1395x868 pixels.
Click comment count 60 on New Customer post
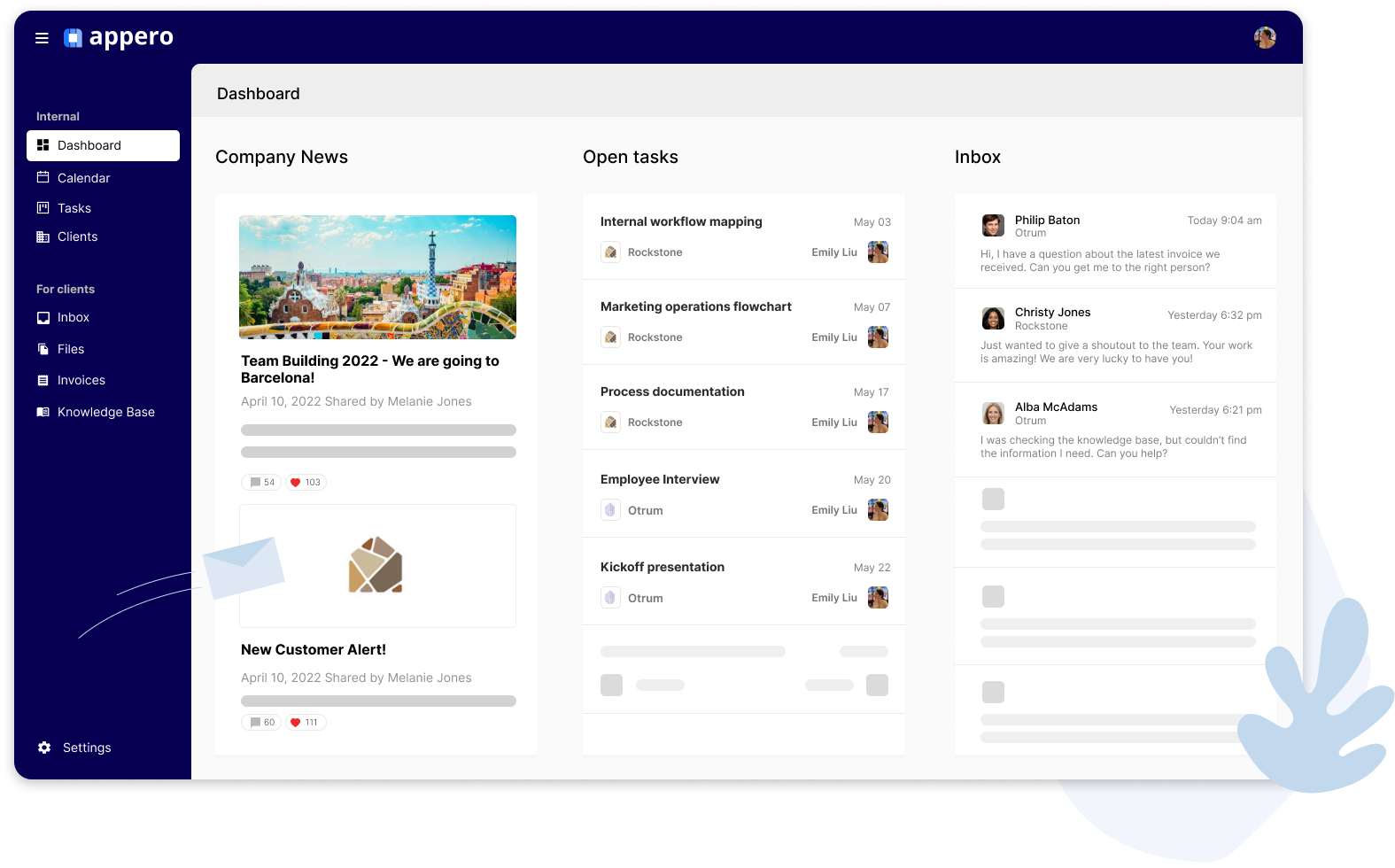[x=261, y=723]
